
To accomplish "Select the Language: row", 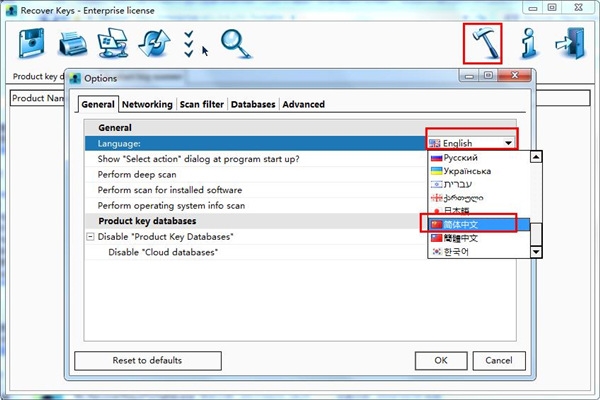I will (x=255, y=144).
